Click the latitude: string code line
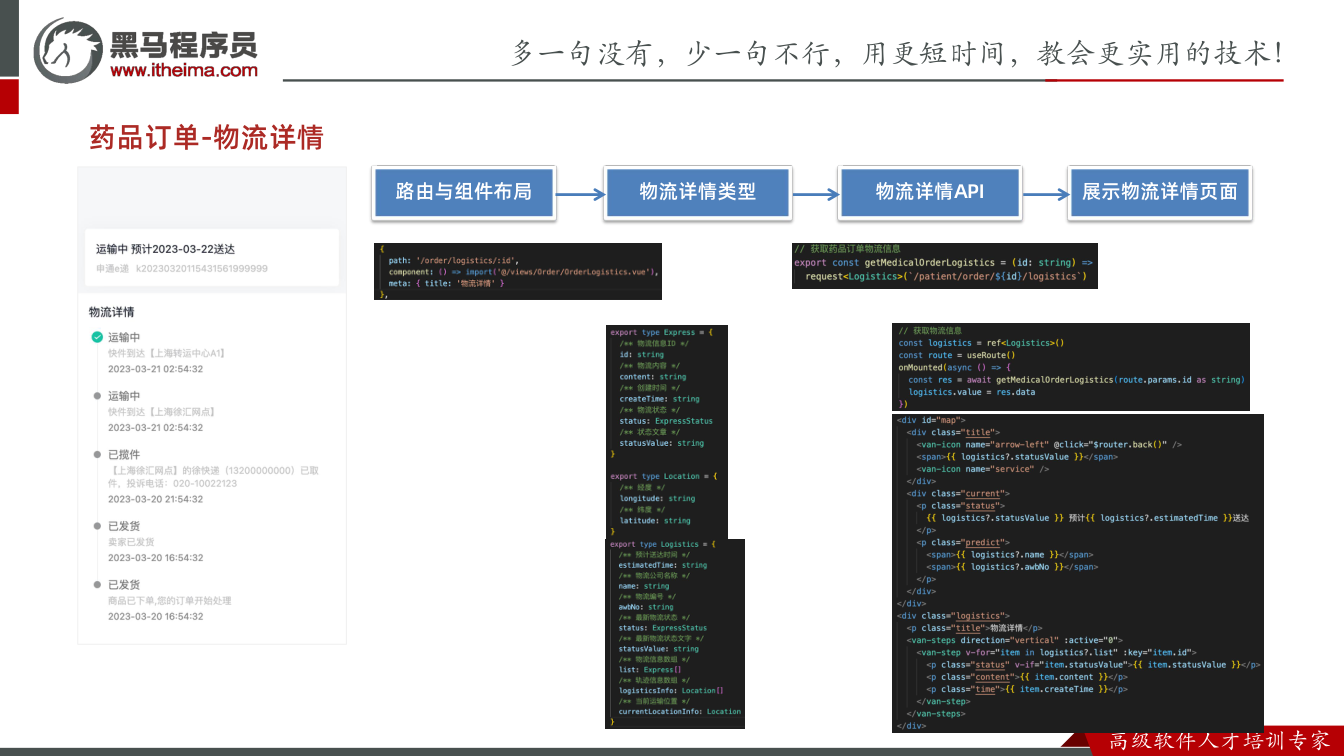Viewport: 1344px width, 756px height. point(655,520)
